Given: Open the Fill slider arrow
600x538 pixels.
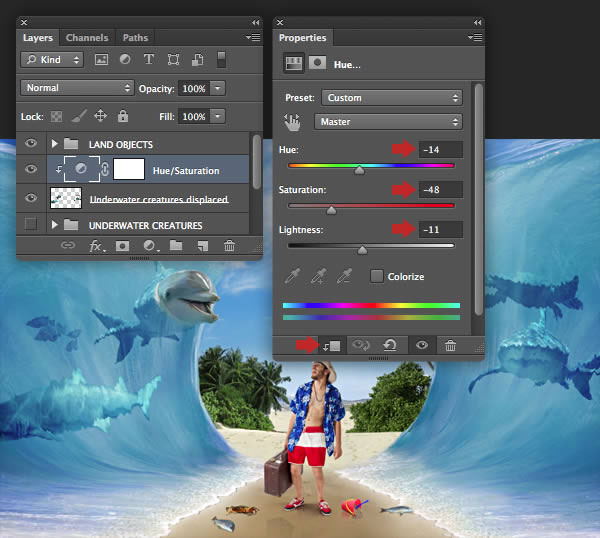Looking at the screenshot, I should [218, 116].
